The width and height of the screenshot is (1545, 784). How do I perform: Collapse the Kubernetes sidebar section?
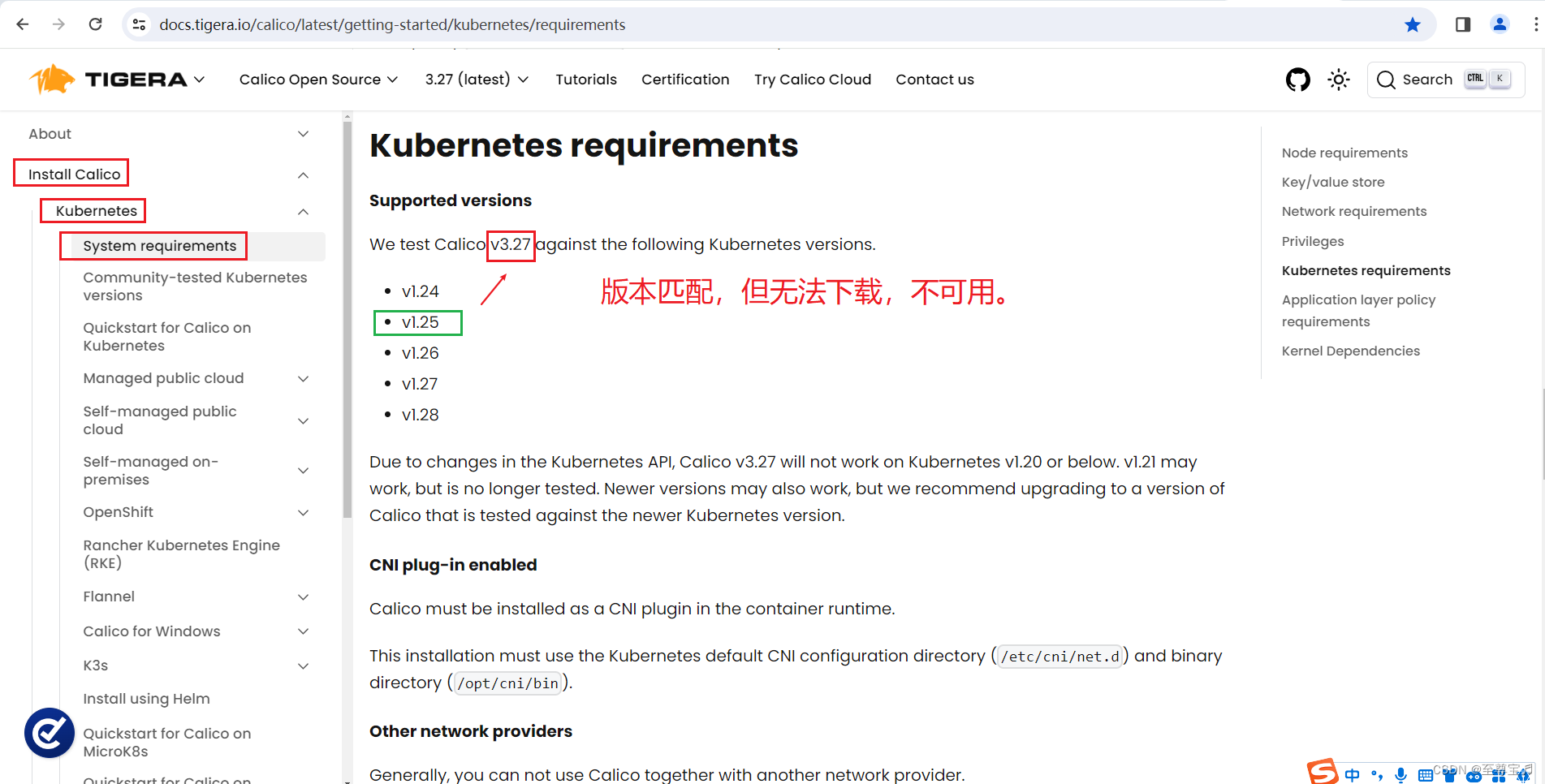pyautogui.click(x=303, y=211)
